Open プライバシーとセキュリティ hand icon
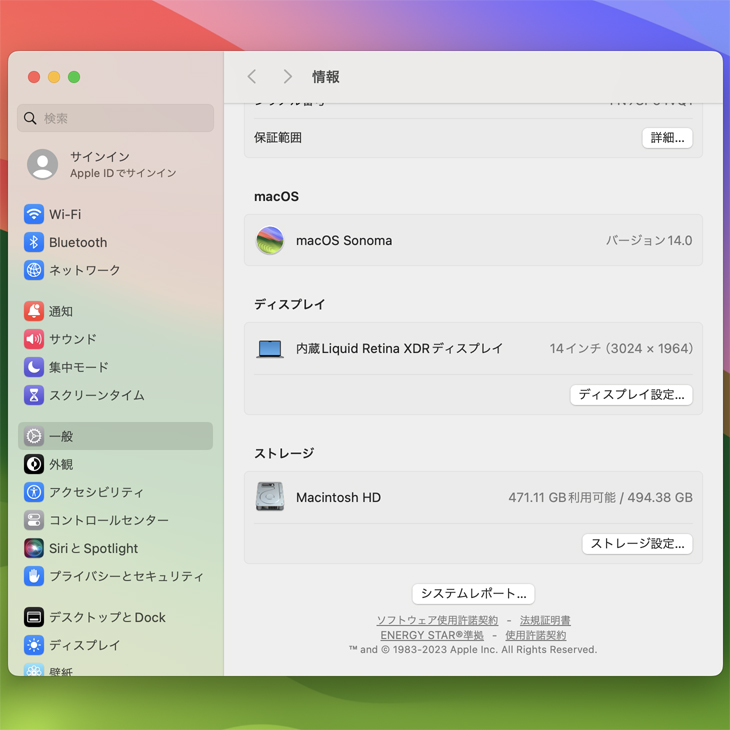Screen dimensions: 730x730 (34, 576)
